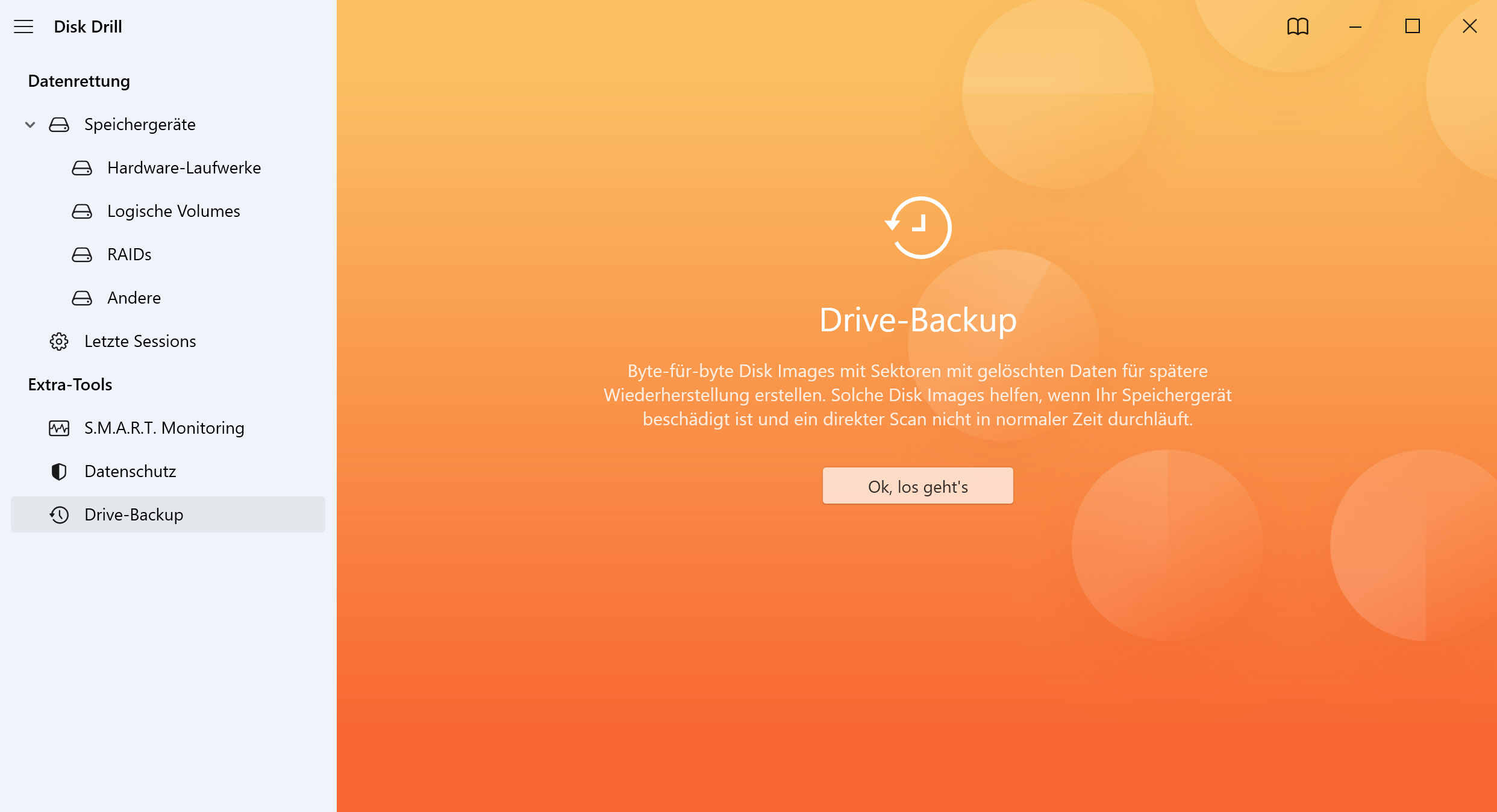Click the Datenrettung section header
The width and height of the screenshot is (1497, 812).
pyautogui.click(x=79, y=81)
